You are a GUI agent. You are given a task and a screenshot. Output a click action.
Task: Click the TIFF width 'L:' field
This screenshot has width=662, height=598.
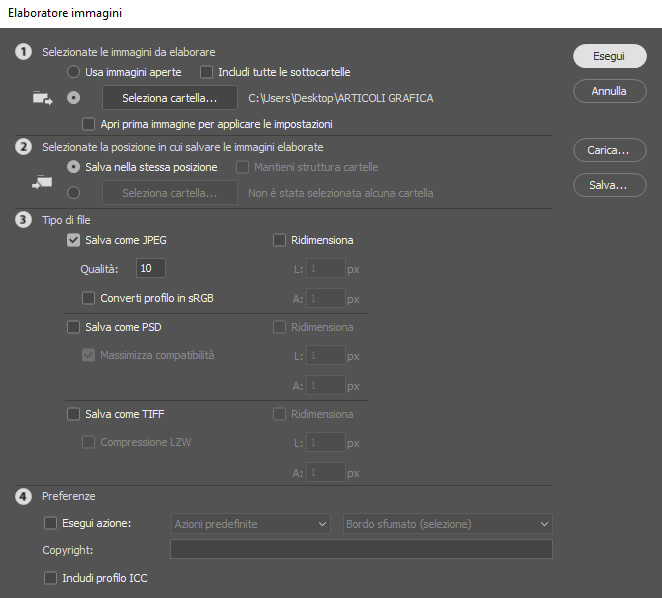[x=326, y=442]
